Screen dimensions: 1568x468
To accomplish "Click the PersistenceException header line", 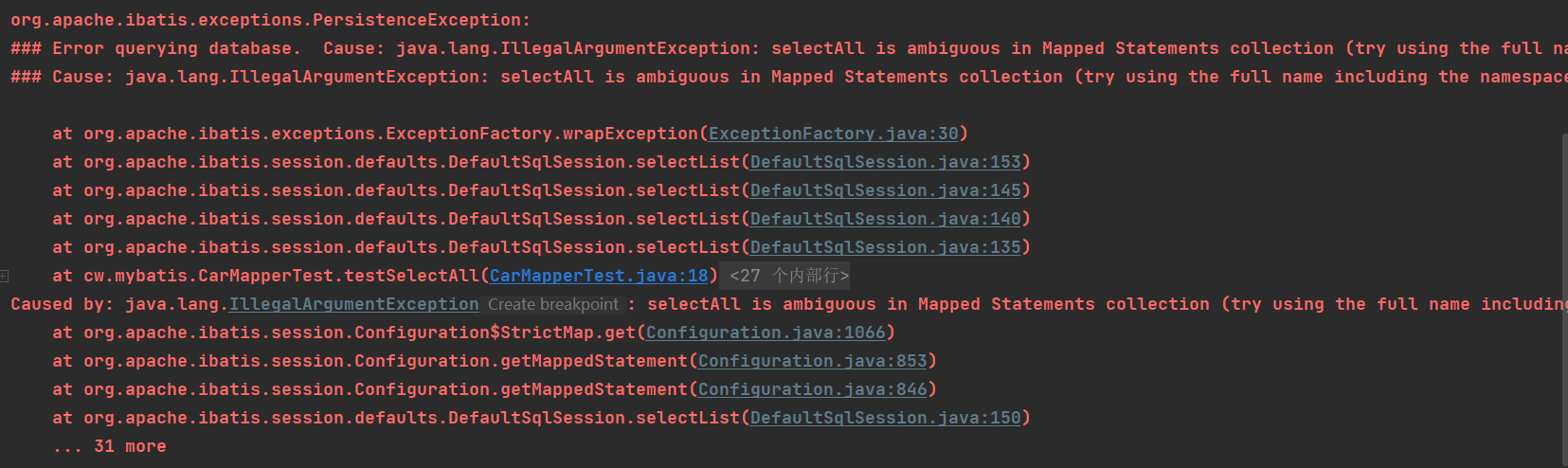I will [270, 20].
